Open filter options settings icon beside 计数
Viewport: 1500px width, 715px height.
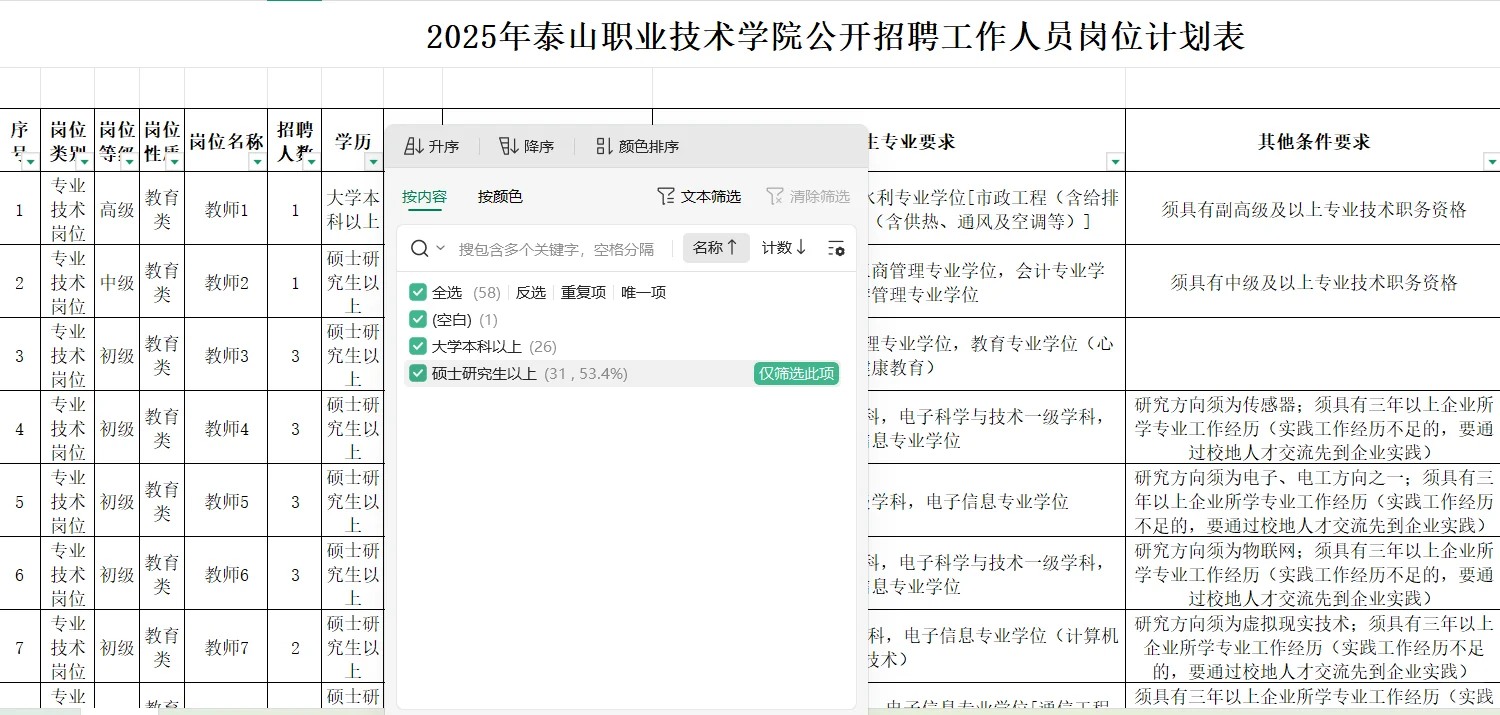837,248
